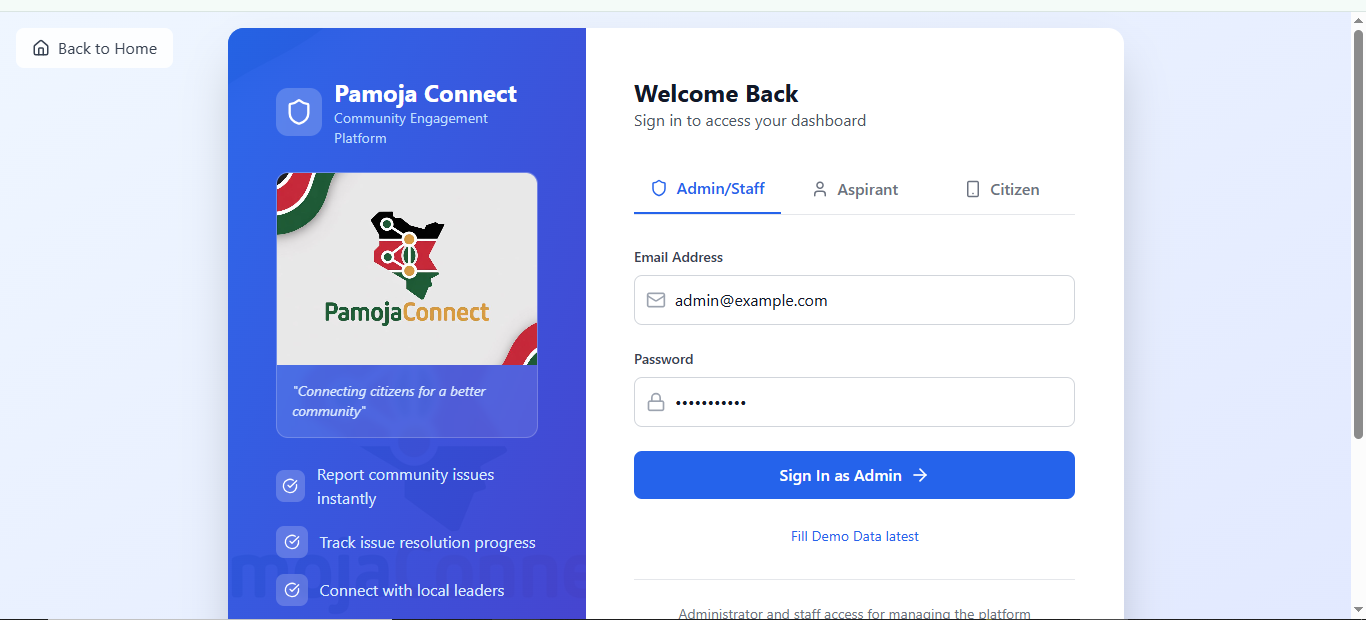
Task: Click the padlock icon in the password field
Action: [656, 402]
